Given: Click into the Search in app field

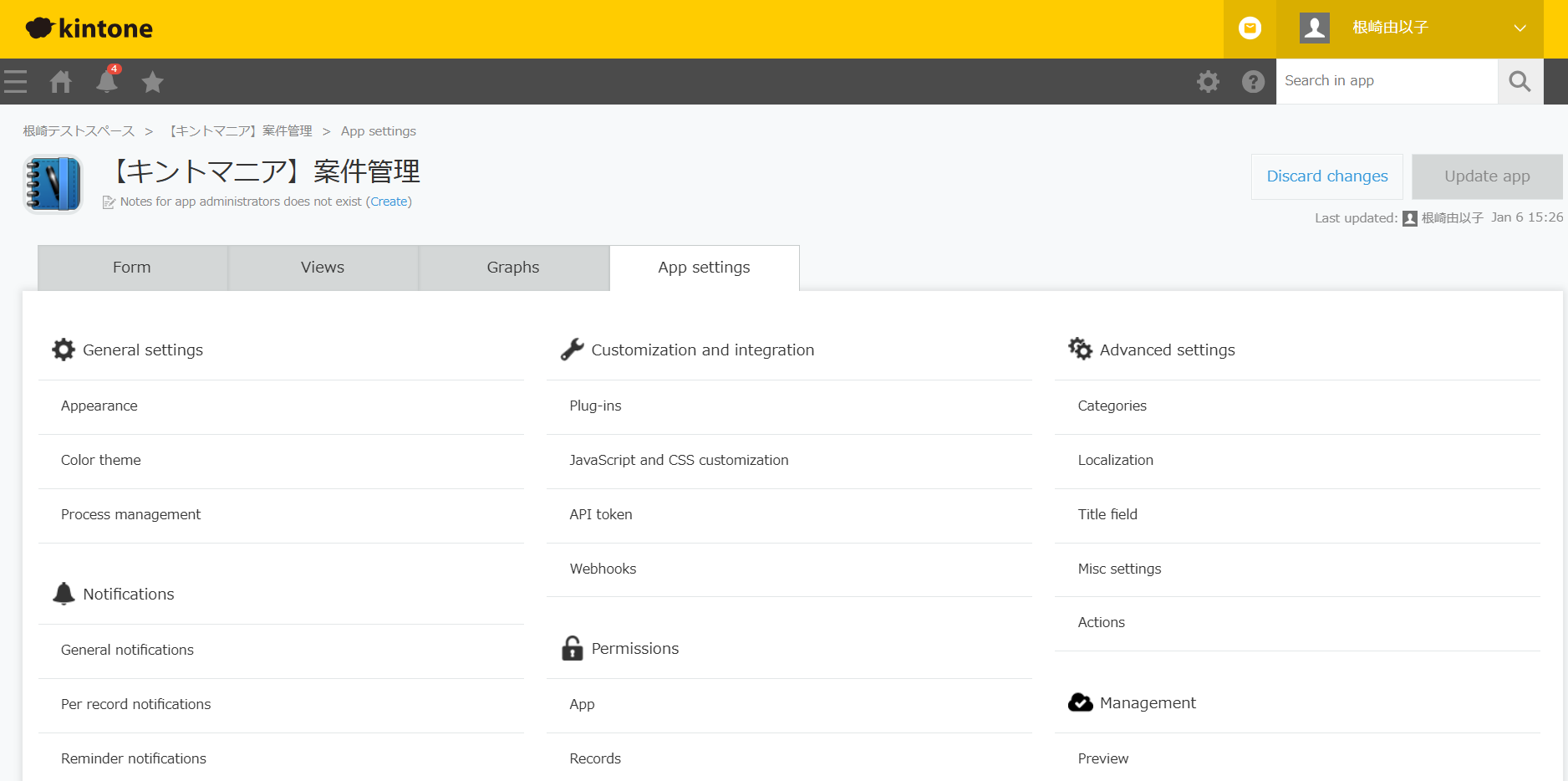Looking at the screenshot, I should (1386, 81).
